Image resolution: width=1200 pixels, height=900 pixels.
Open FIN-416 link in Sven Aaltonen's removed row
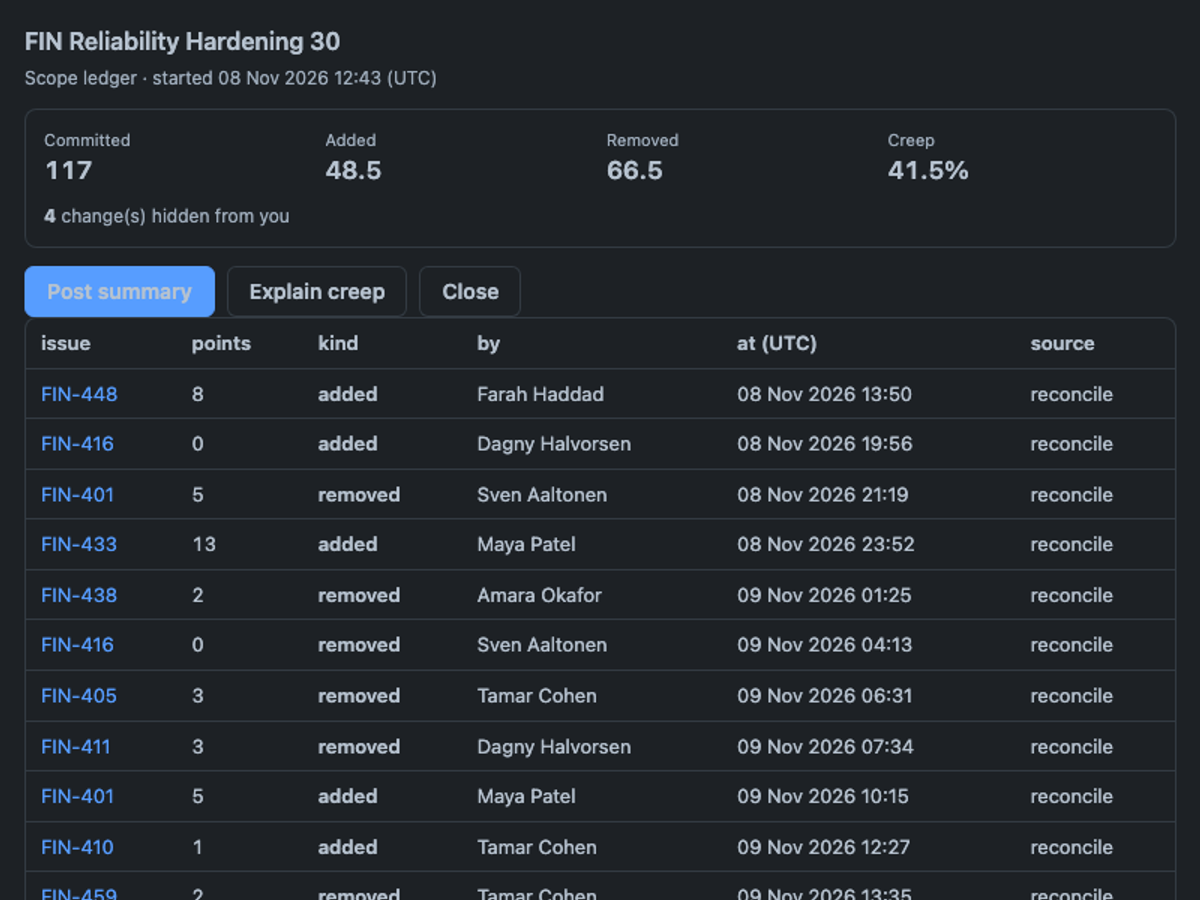[77, 645]
